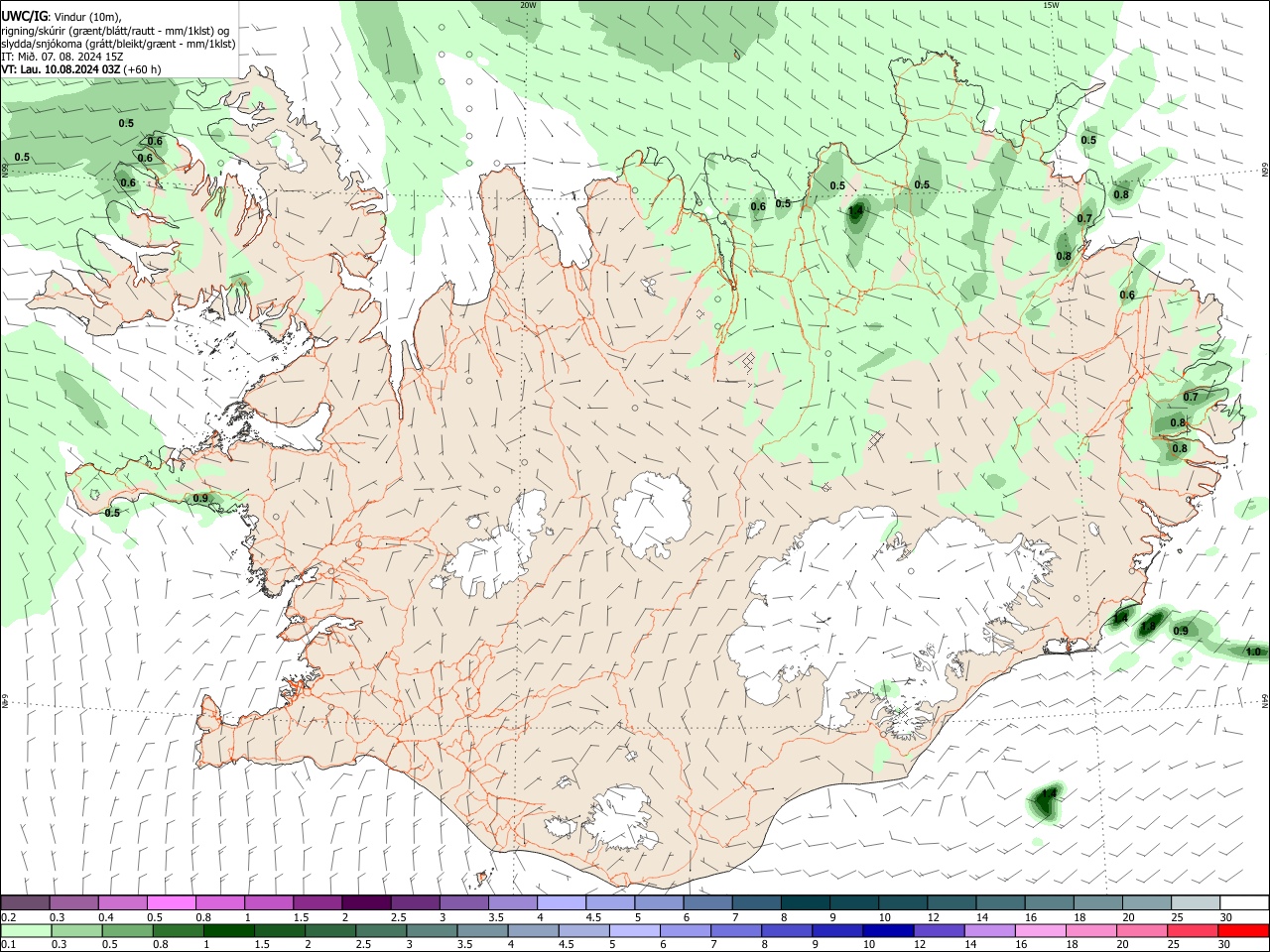Click the 0.6 value left of the north-coast 0.5

pyautogui.click(x=758, y=206)
